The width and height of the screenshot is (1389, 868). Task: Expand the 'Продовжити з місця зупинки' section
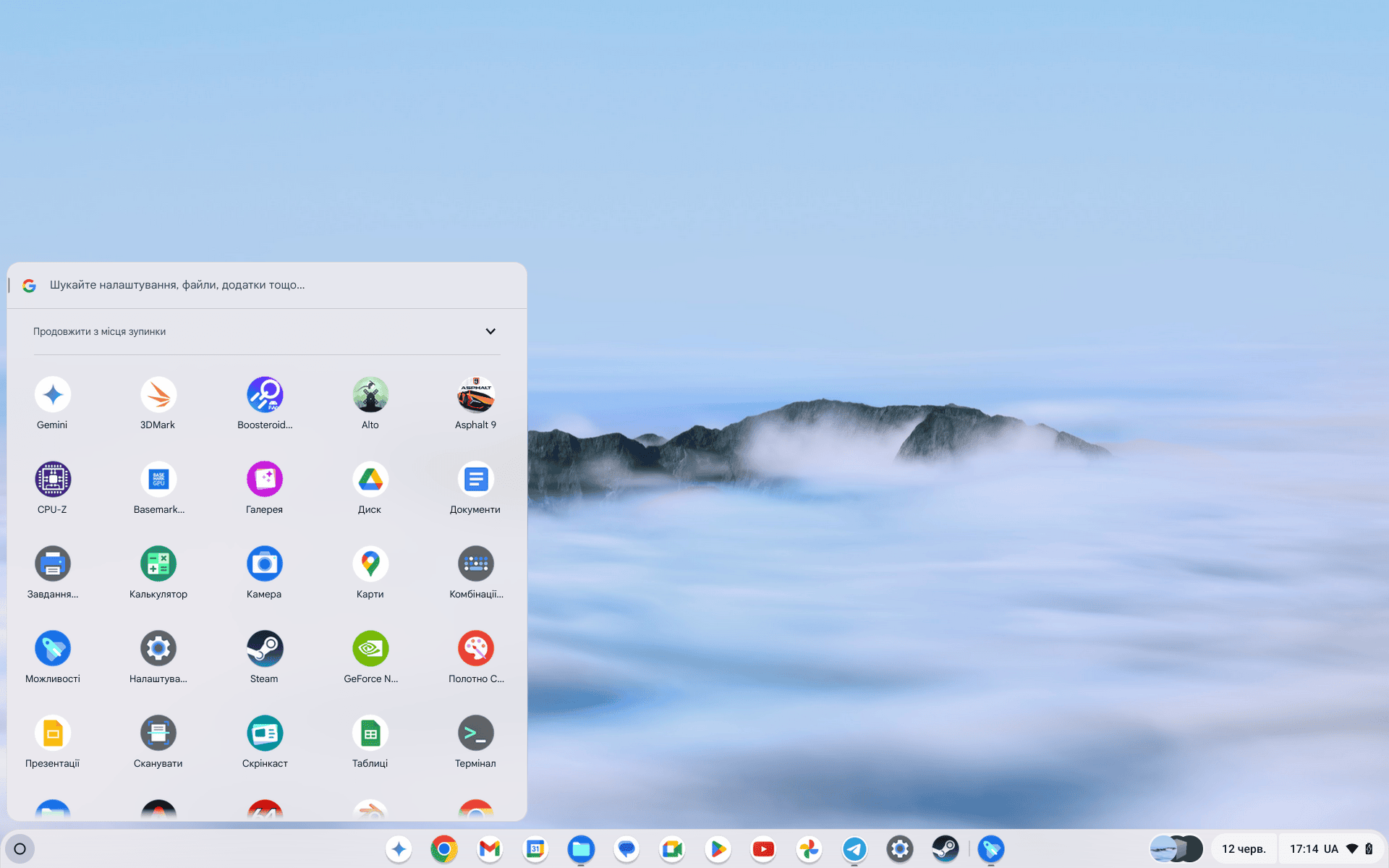pyautogui.click(x=490, y=331)
